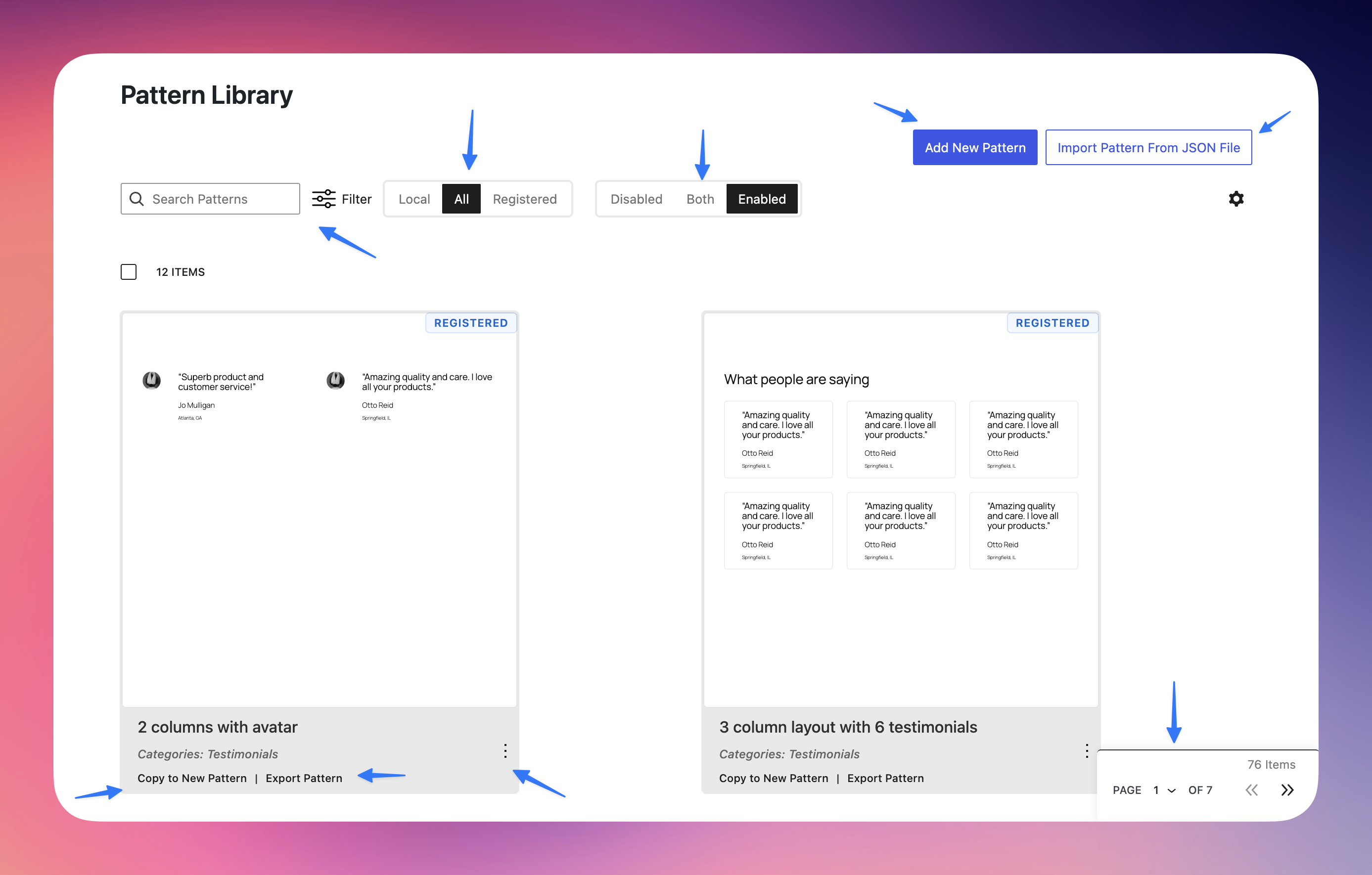
Task: Show Registered patterns tab
Action: click(524, 199)
